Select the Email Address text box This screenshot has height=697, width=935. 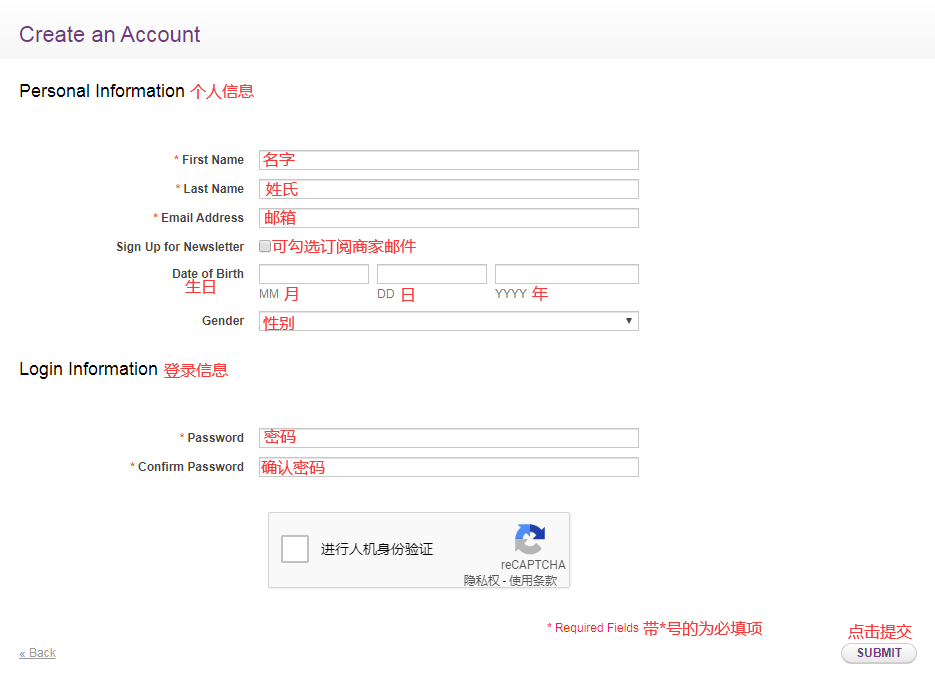448,218
